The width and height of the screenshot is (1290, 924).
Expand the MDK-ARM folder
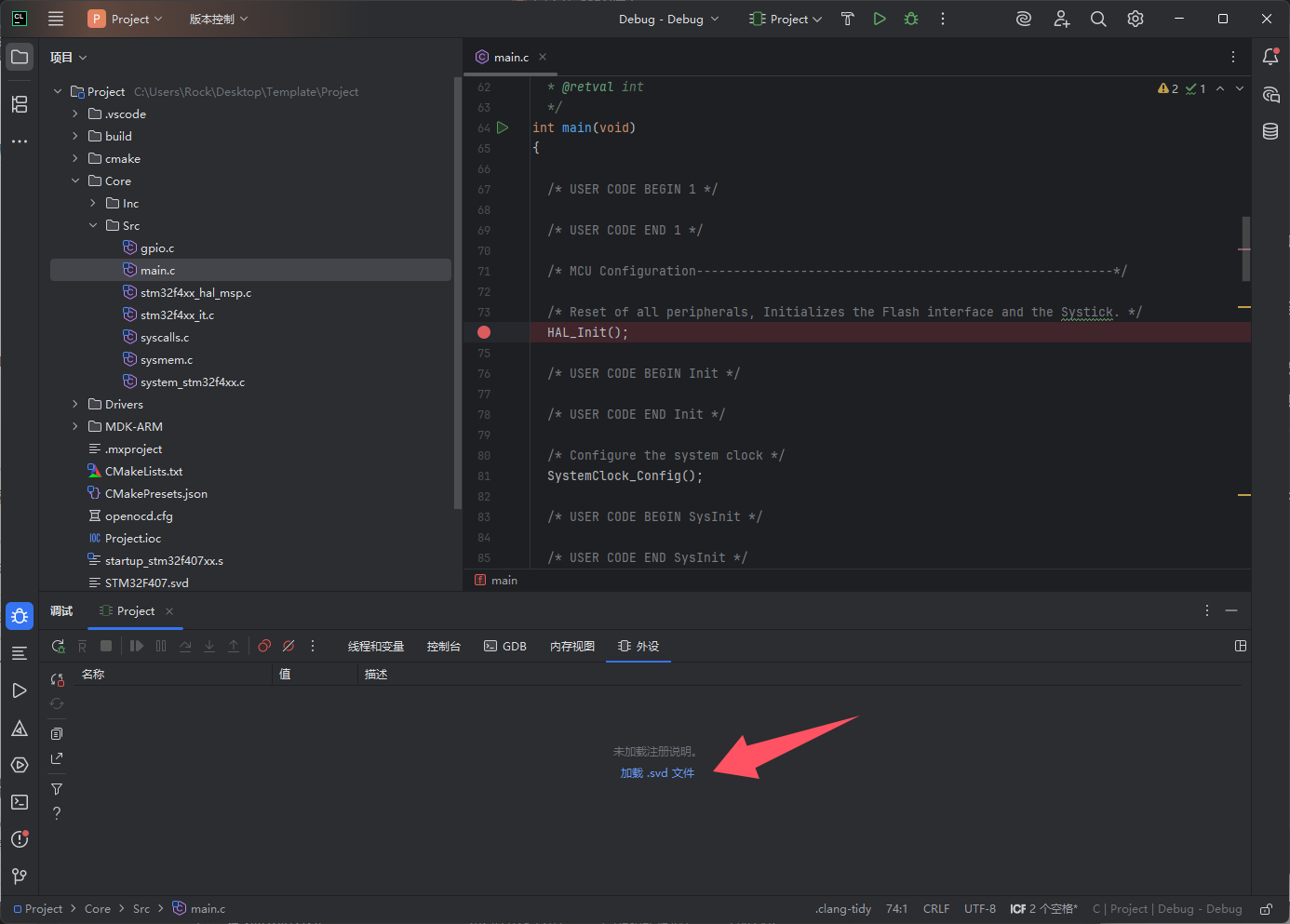point(75,426)
